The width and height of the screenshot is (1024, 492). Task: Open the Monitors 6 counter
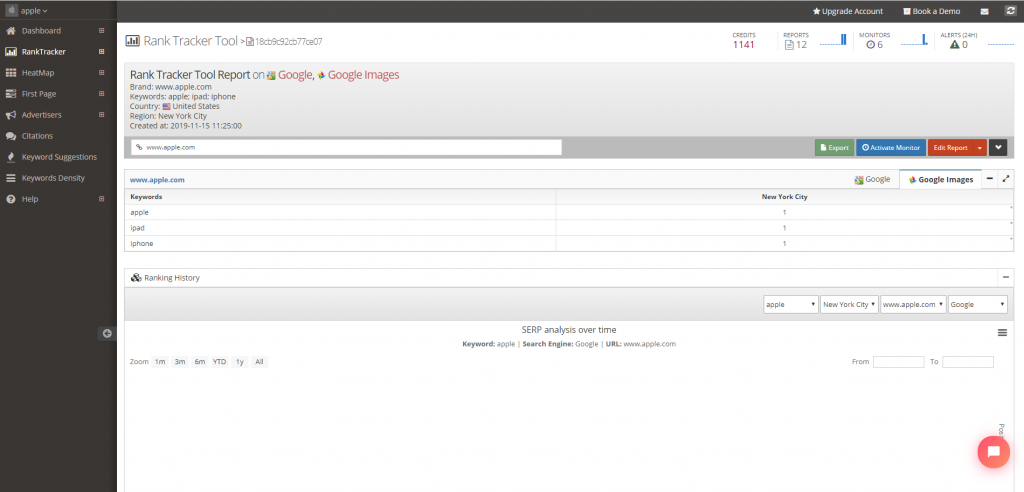[874, 41]
